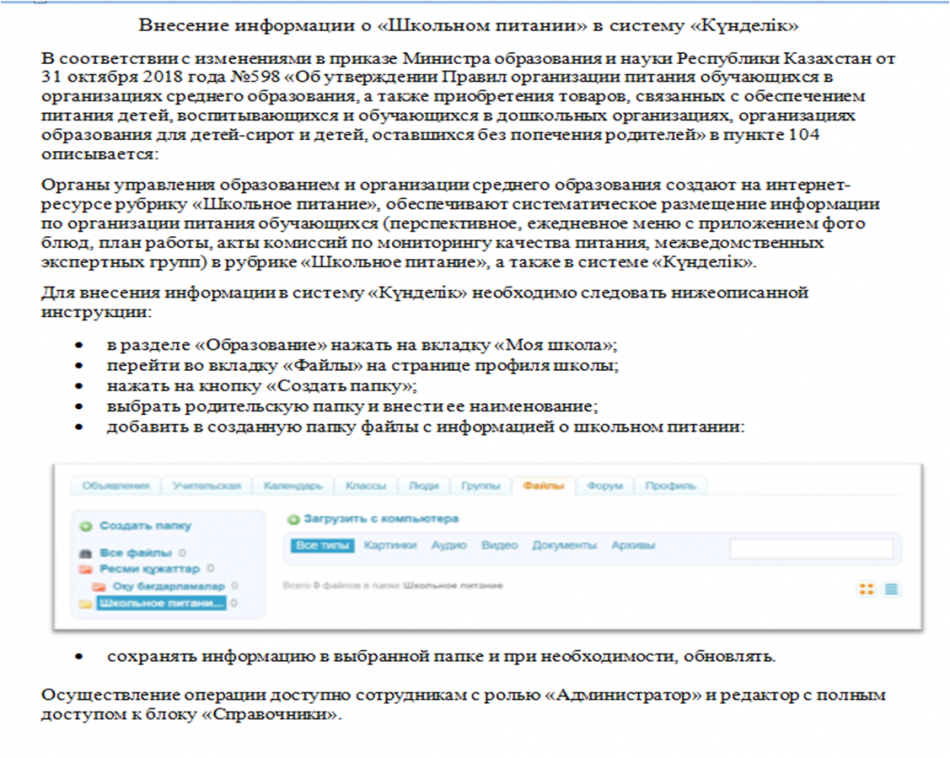
Task: Click the line '31 октября 2018 года №598'
Action: [x=437, y=77]
